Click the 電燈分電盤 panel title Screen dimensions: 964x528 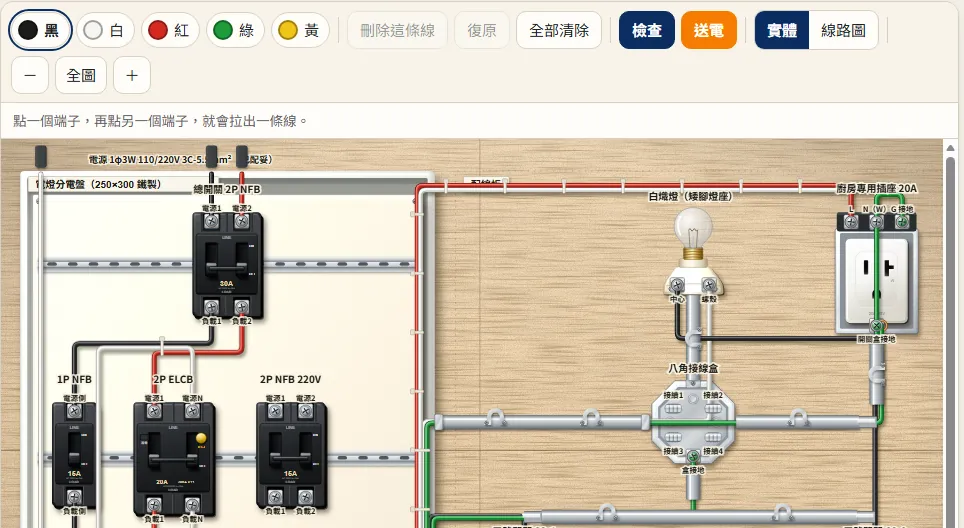click(98, 184)
